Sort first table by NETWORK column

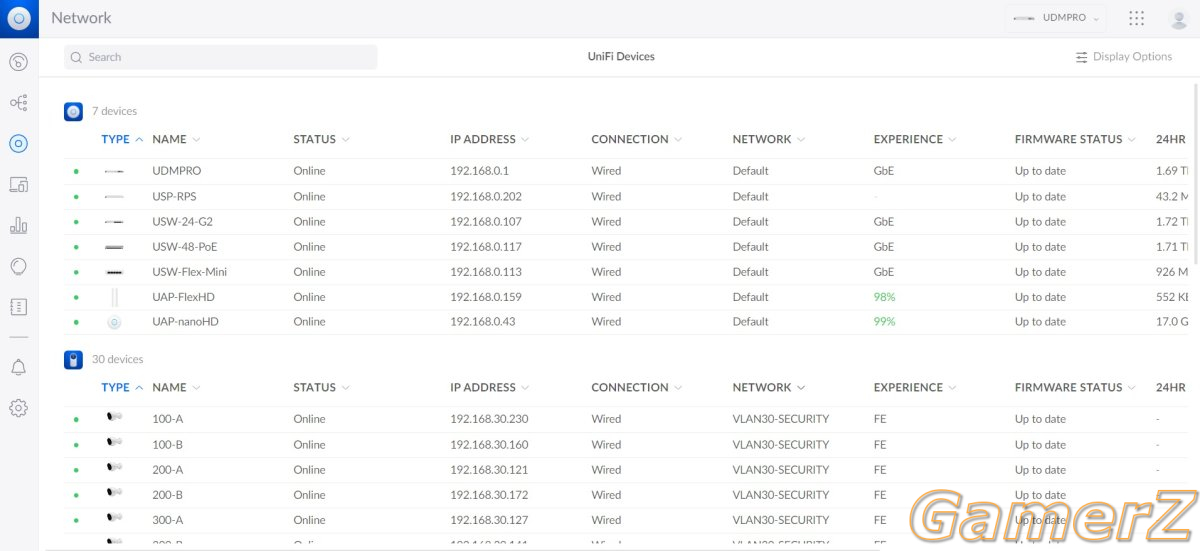click(x=768, y=139)
